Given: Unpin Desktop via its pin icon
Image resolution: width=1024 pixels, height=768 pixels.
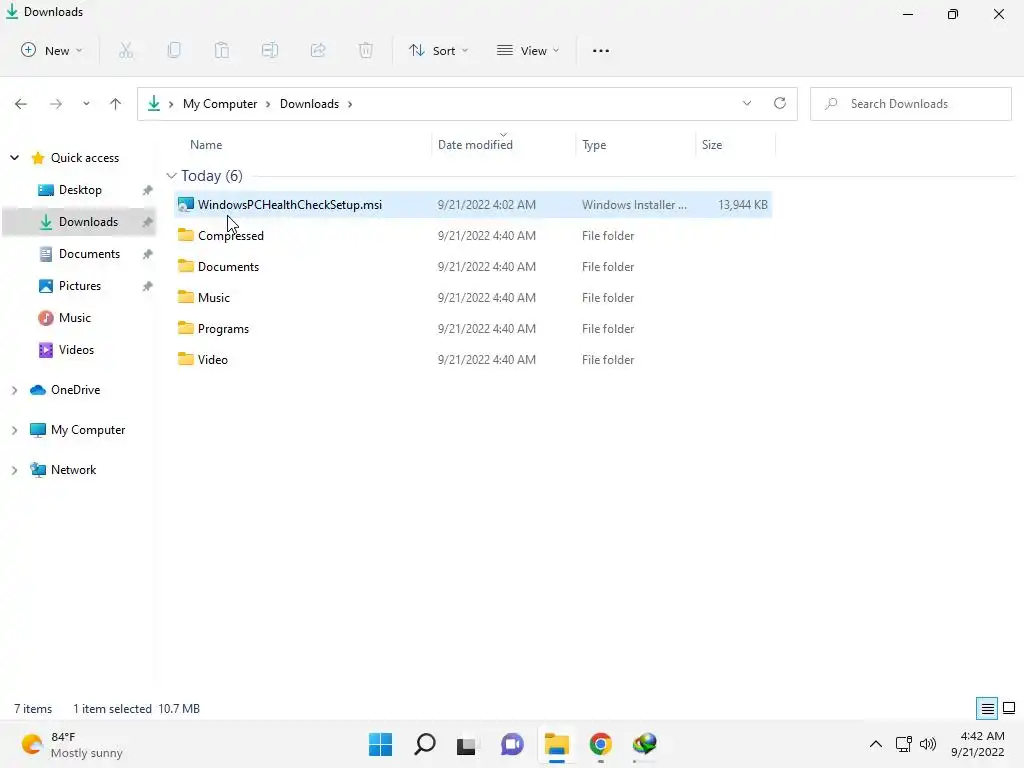Looking at the screenshot, I should [x=148, y=190].
